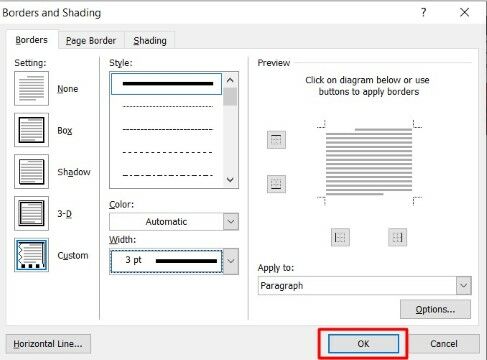
Task: Open the Color dropdown arrow
Action: click(231, 222)
